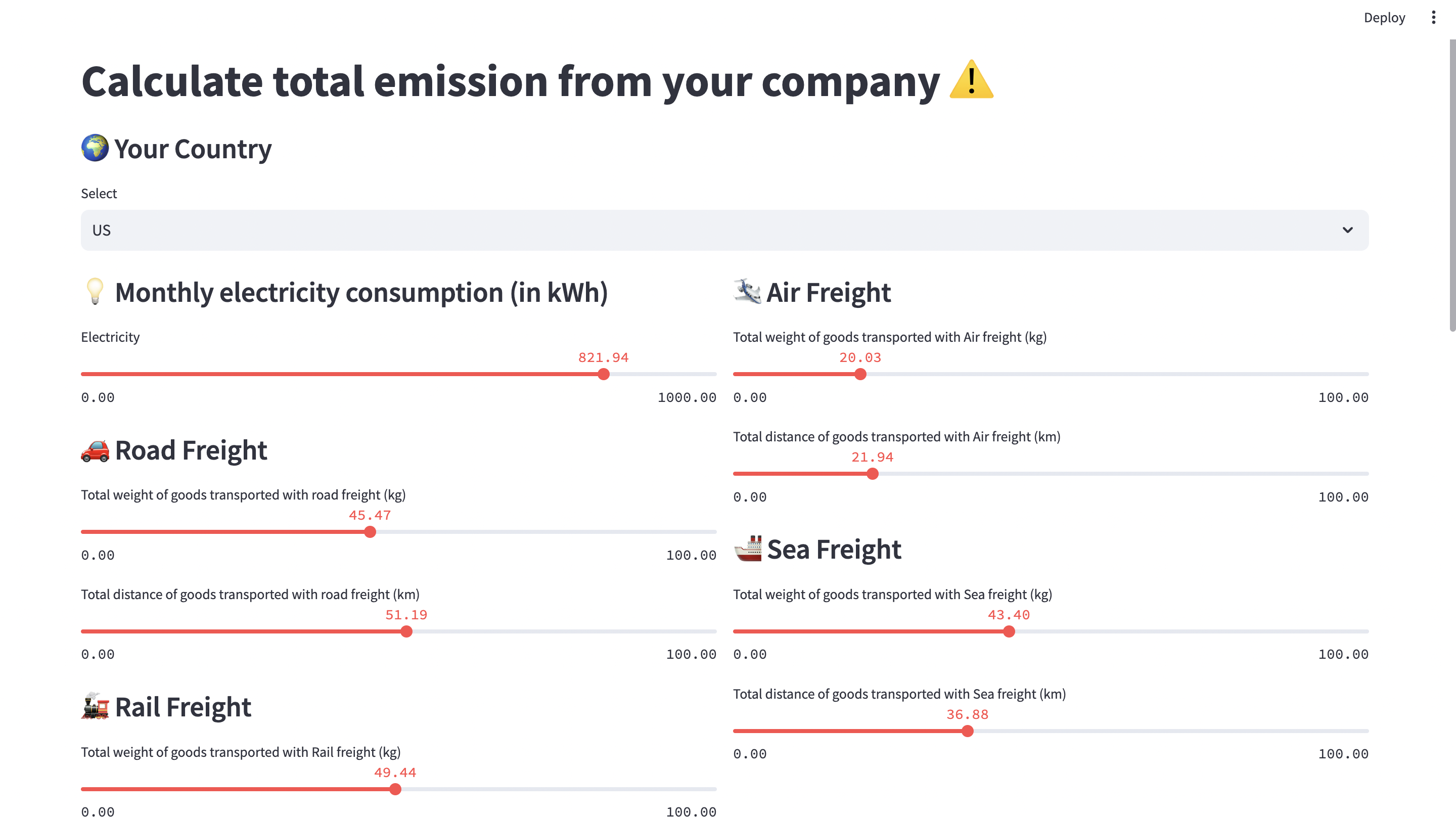Click the light bulb electricity icon

95,291
